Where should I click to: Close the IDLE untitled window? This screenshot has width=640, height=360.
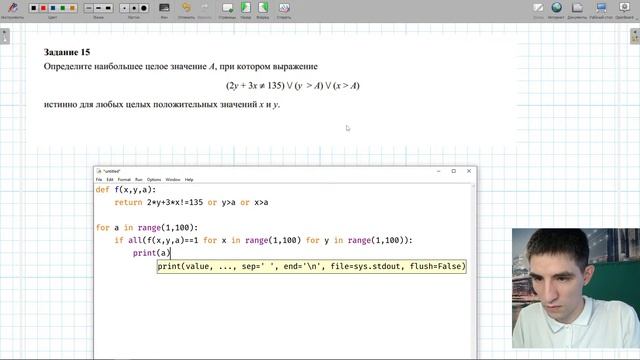coord(469,171)
